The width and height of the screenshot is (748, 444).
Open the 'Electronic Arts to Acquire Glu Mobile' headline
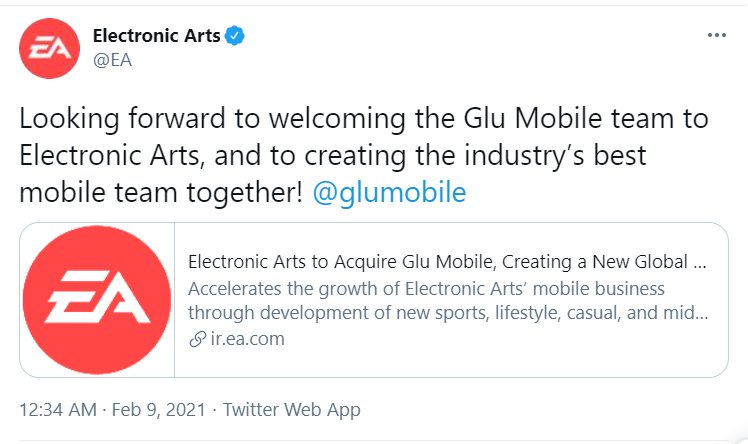pos(447,264)
